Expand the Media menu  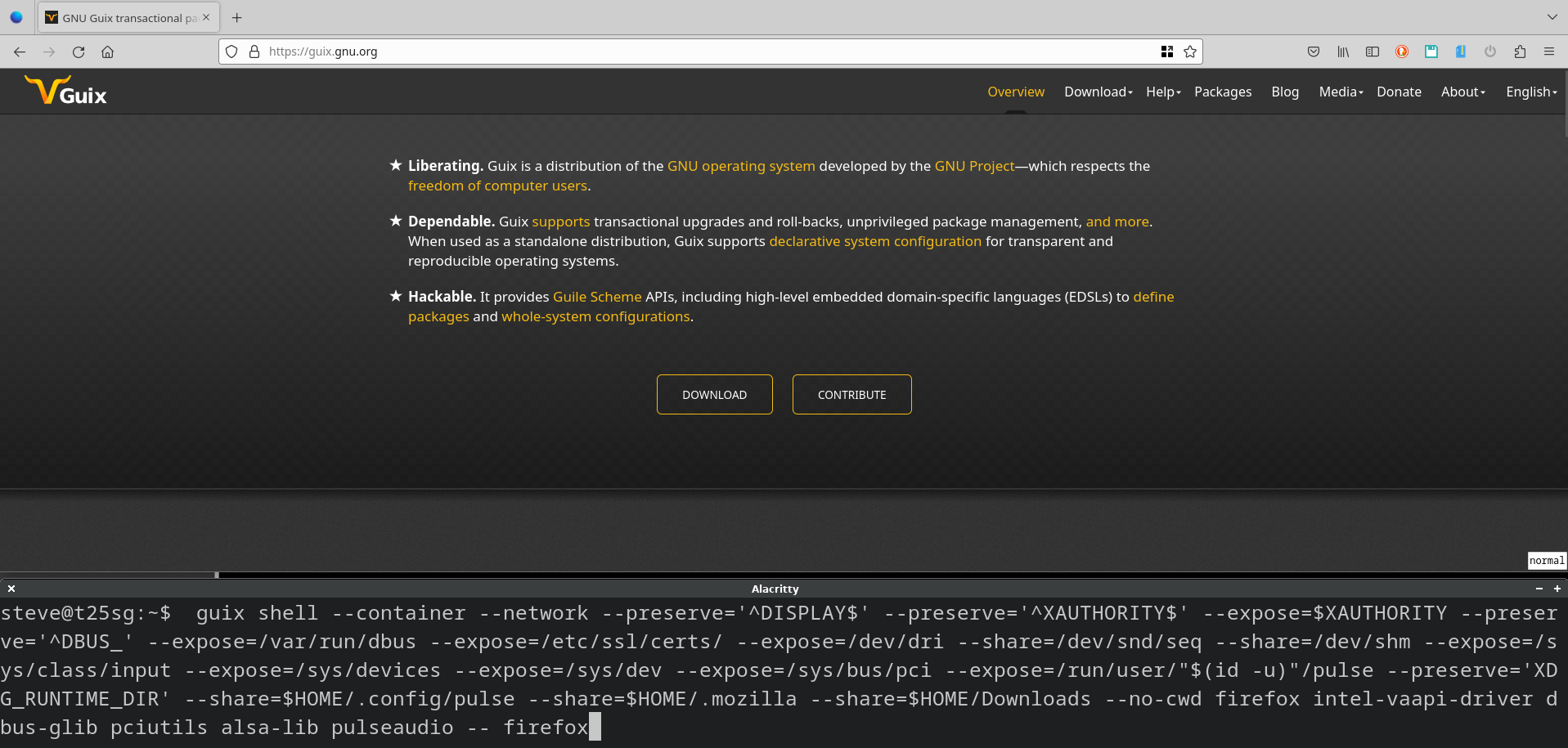point(1341,92)
